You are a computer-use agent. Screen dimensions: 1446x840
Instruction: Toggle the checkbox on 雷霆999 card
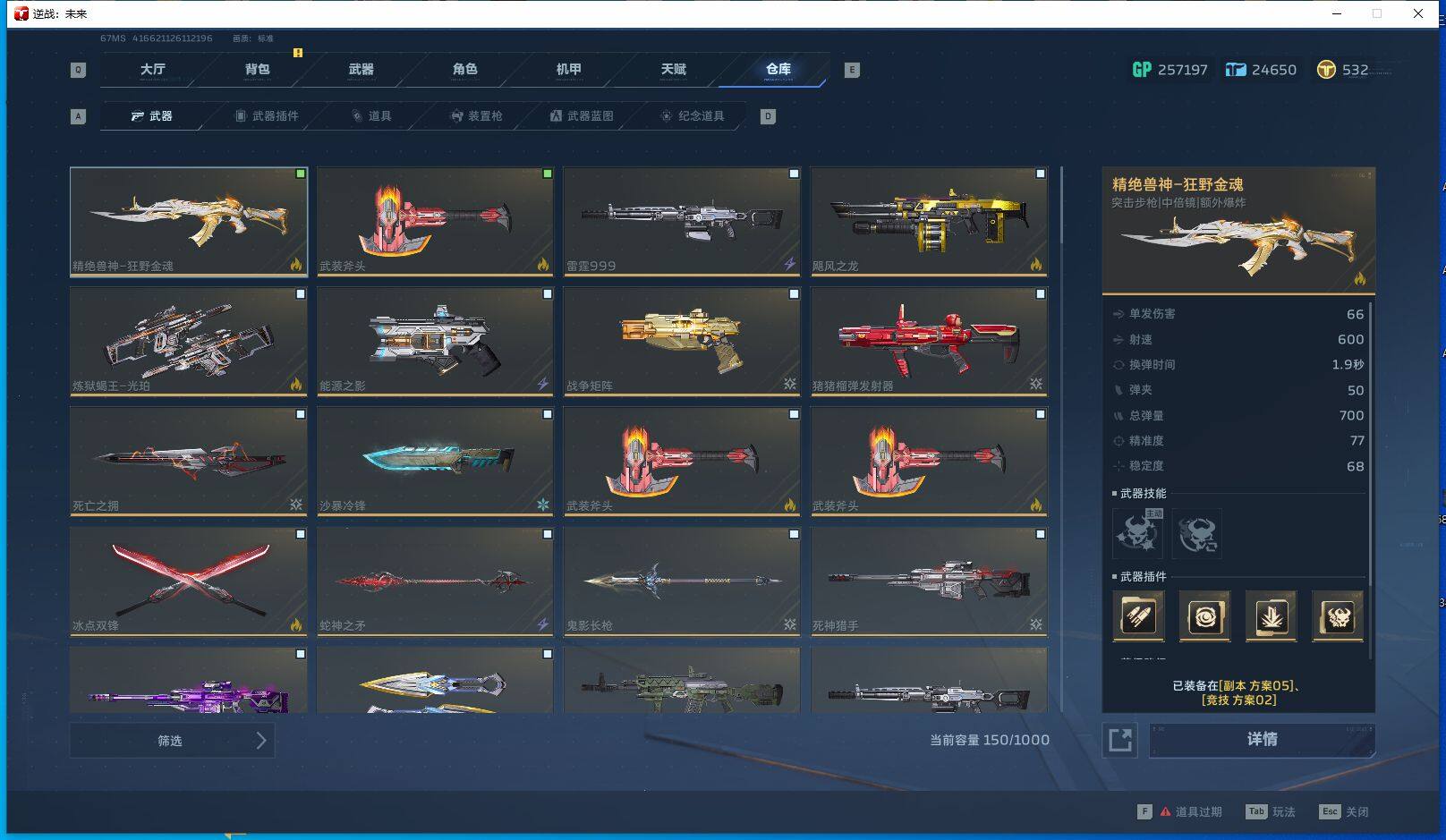[x=794, y=174]
